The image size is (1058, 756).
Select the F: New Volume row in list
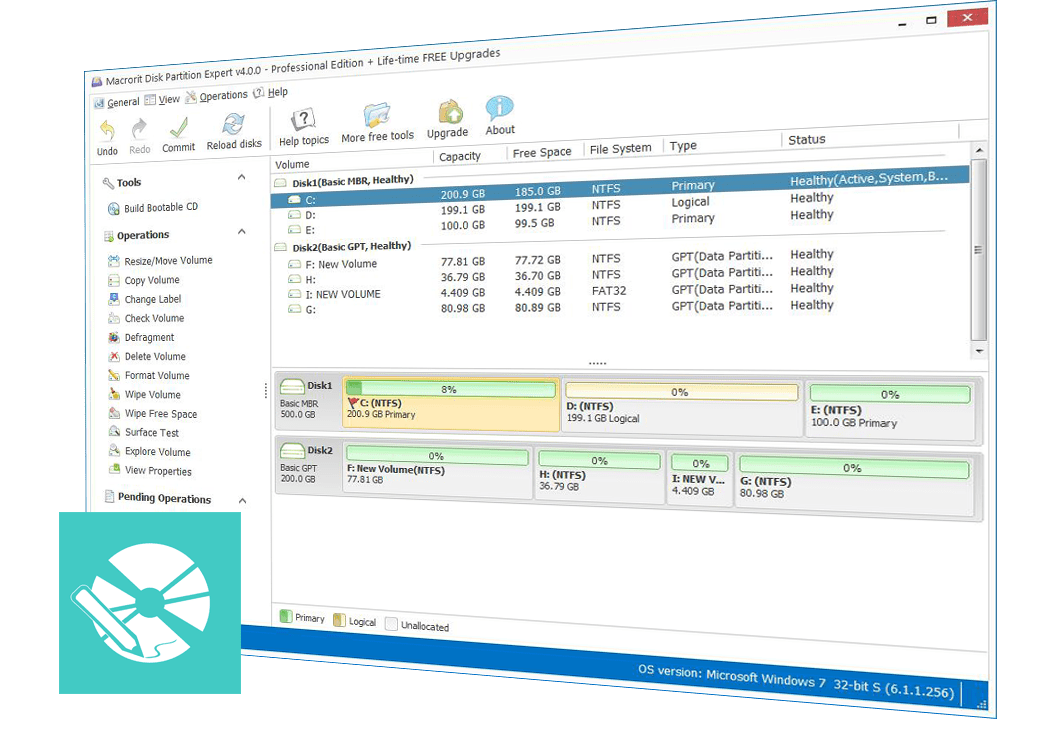pos(620,261)
